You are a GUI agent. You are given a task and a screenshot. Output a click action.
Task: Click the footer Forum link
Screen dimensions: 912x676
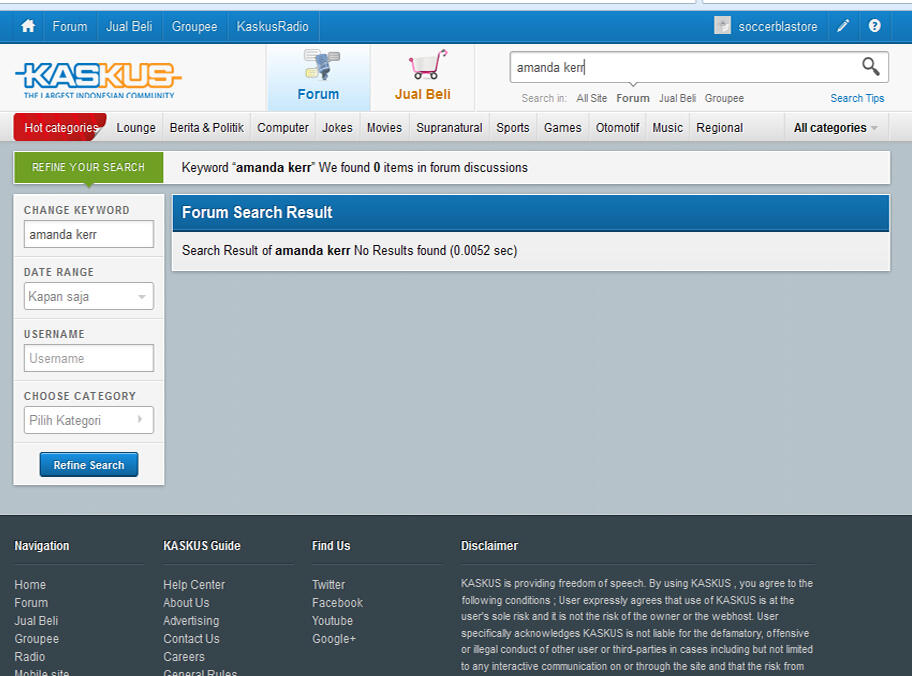coord(31,603)
